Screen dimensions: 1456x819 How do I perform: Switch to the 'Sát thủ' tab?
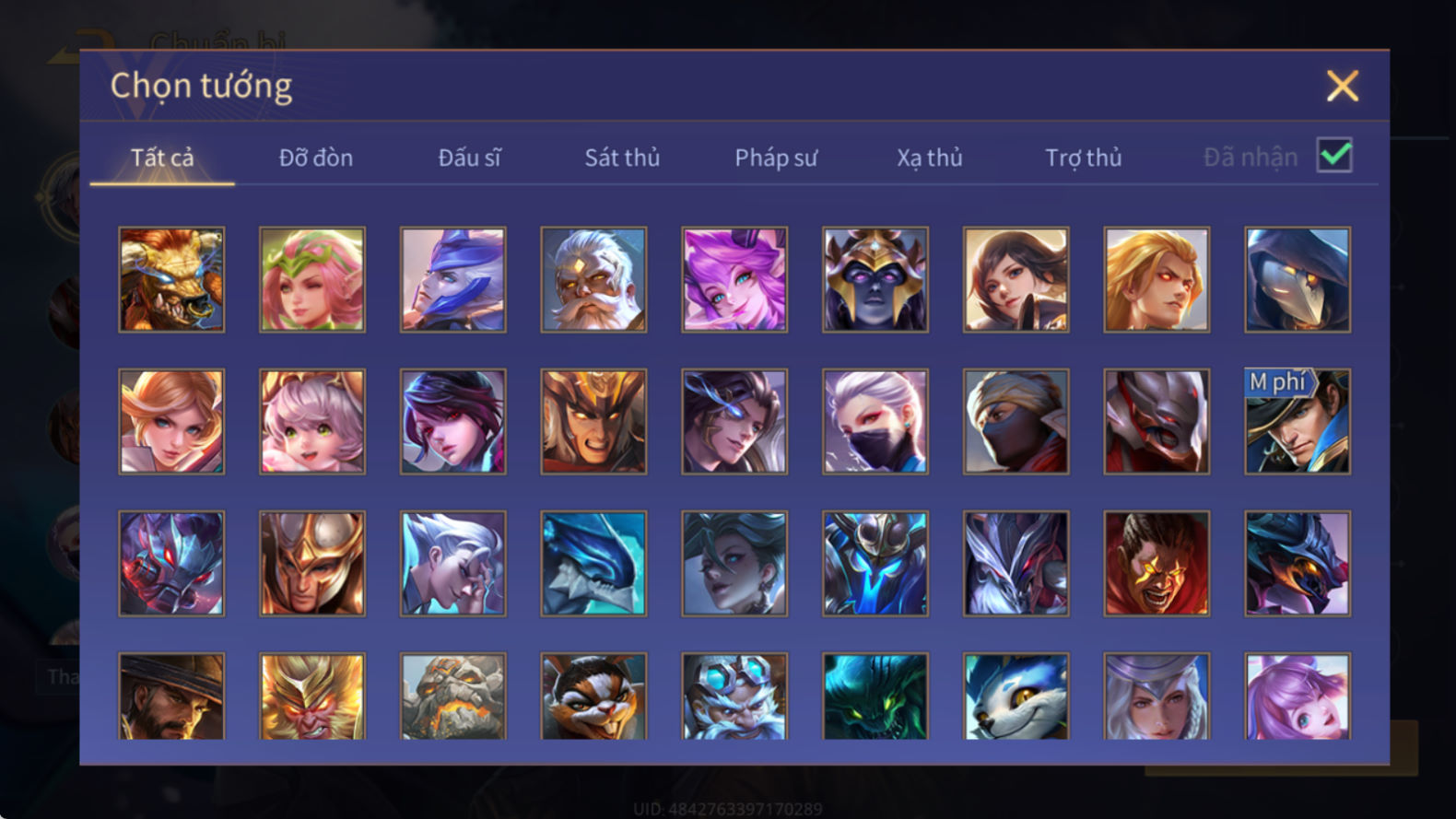(622, 158)
